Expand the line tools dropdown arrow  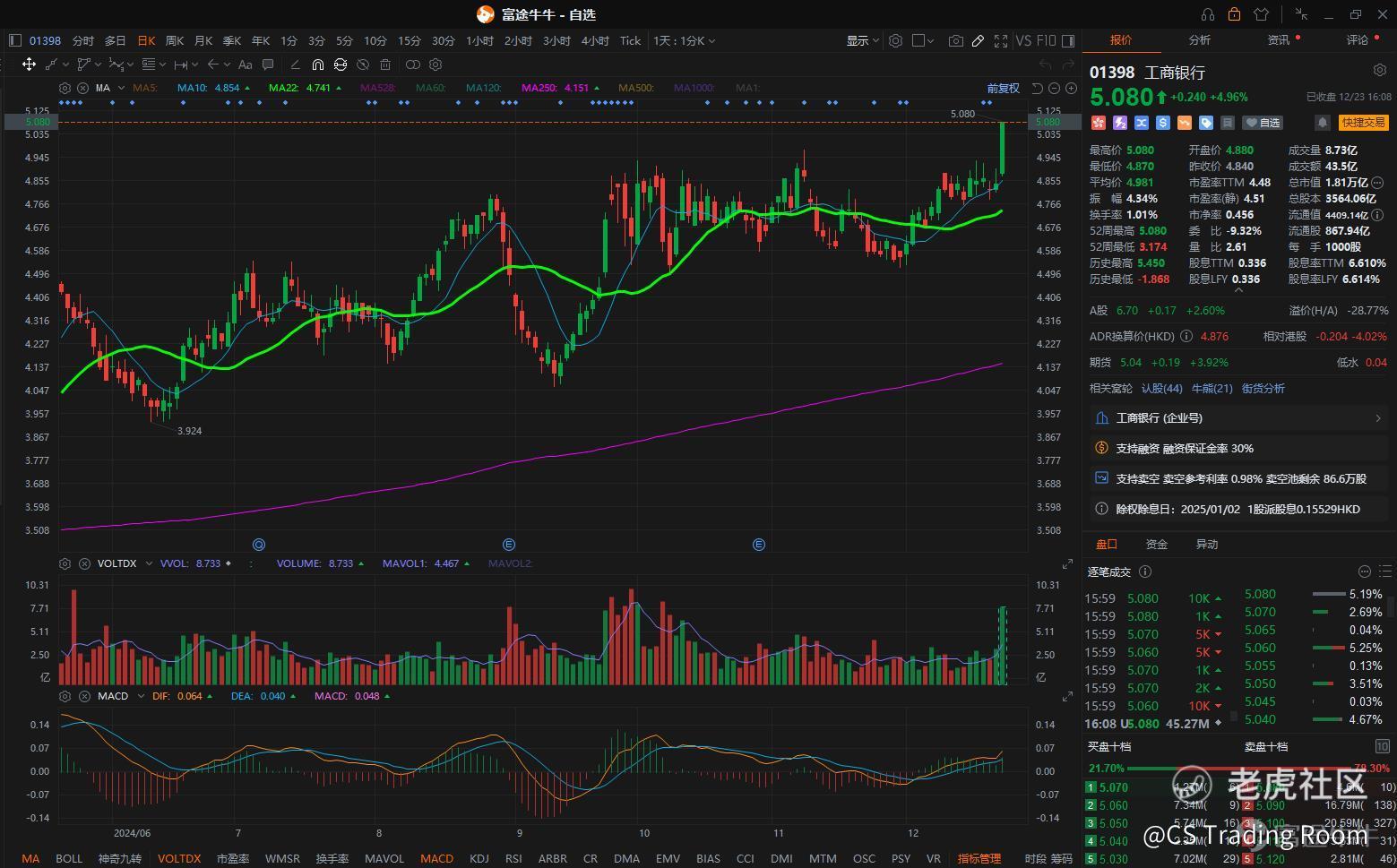[64, 64]
